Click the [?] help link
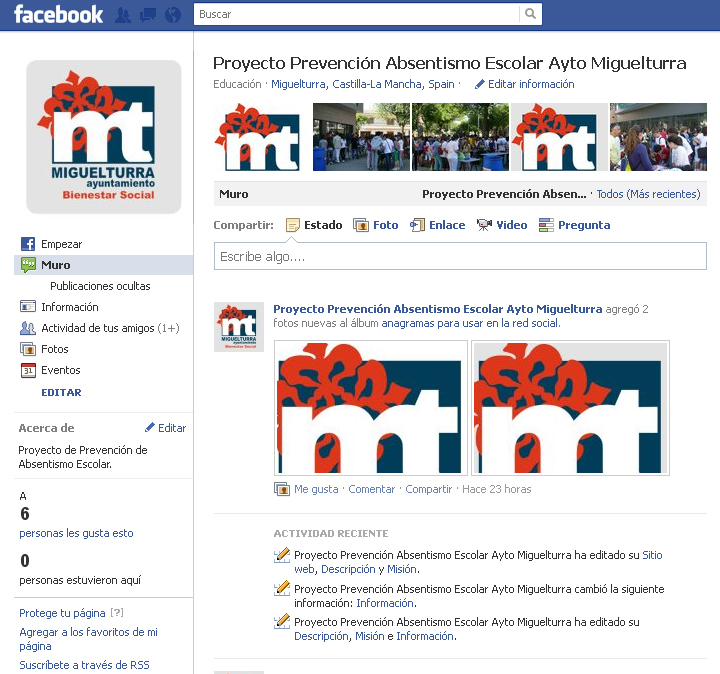720x674 pixels. pos(117,612)
